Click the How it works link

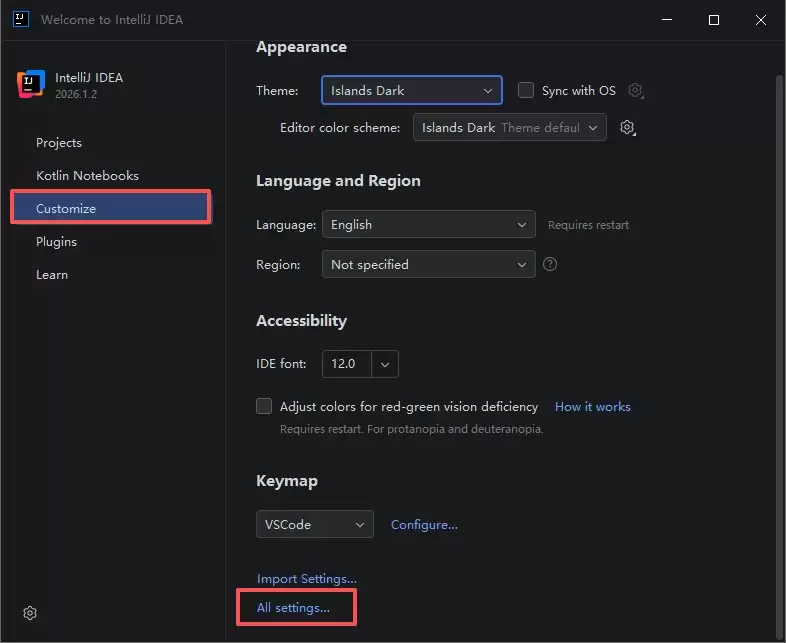593,406
